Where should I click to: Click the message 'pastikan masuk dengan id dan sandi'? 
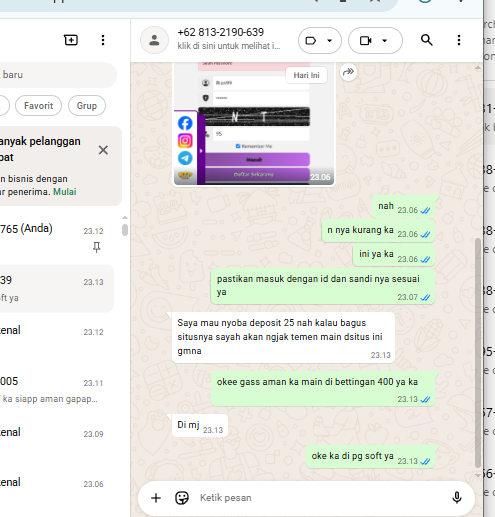323,287
